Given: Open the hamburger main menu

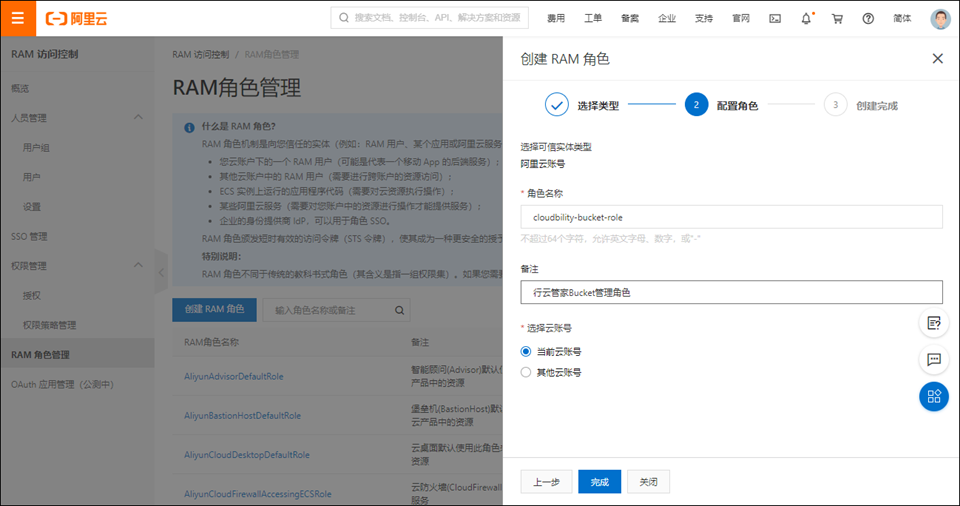Looking at the screenshot, I should click(x=17, y=18).
